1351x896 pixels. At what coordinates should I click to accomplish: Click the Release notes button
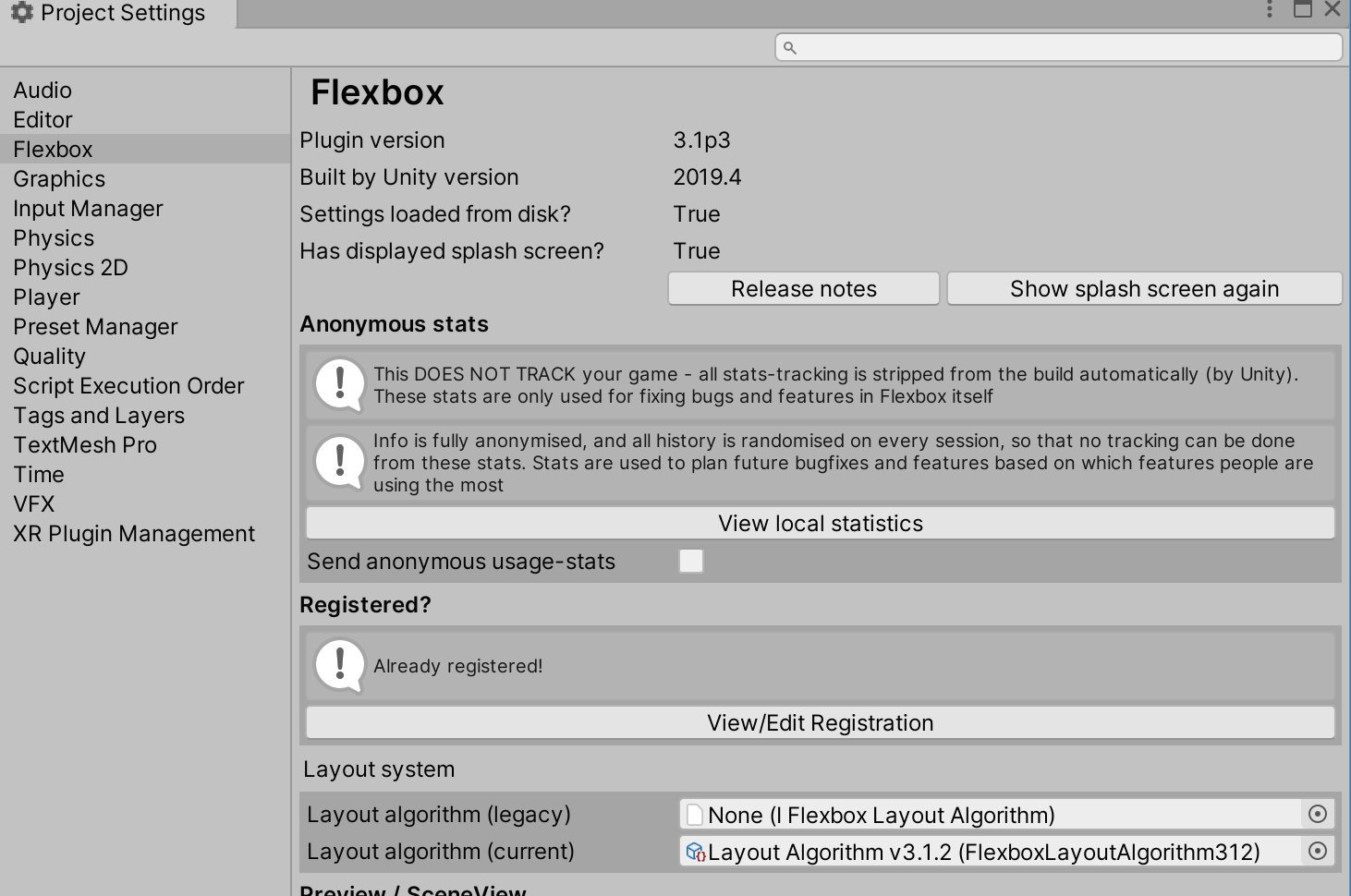[804, 288]
